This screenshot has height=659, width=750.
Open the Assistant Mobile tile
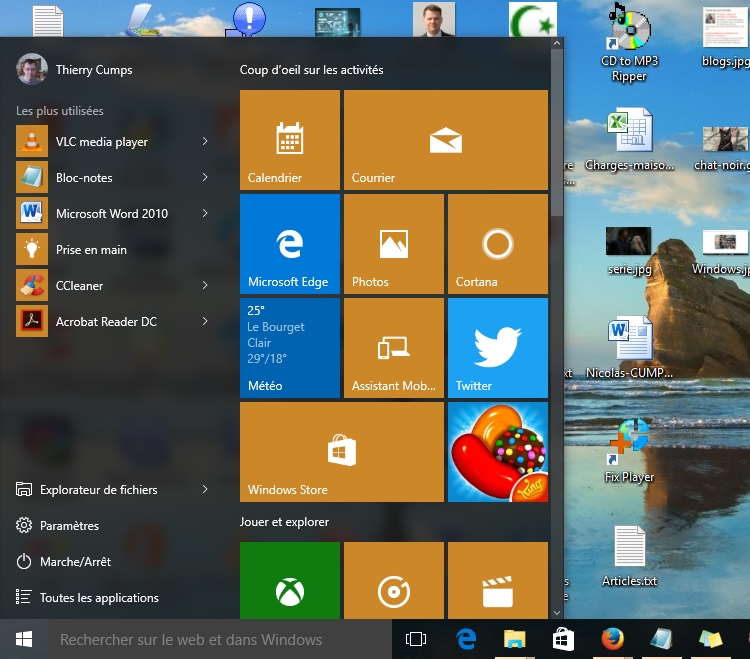pyautogui.click(x=394, y=348)
